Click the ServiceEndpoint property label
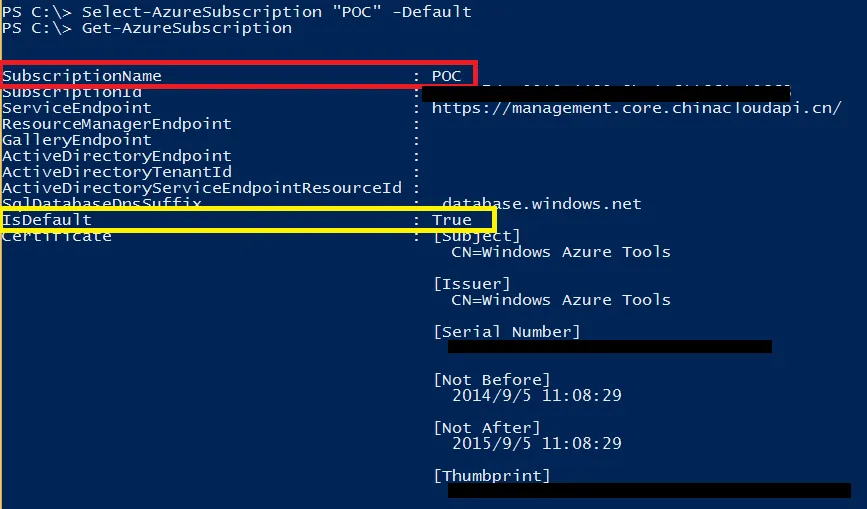This screenshot has width=867, height=509. tap(77, 108)
